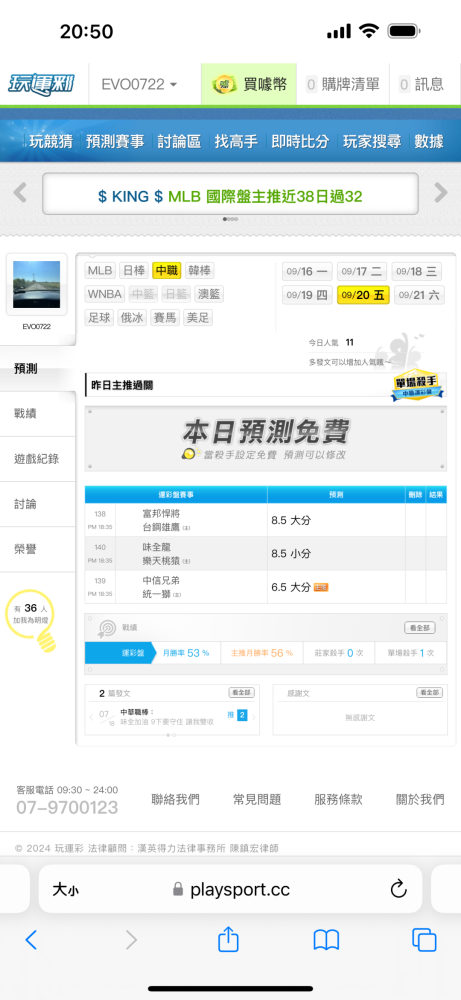Image resolution: width=461 pixels, height=1000 pixels.
Task: Show previous banner with left arrow
Action: (20, 192)
